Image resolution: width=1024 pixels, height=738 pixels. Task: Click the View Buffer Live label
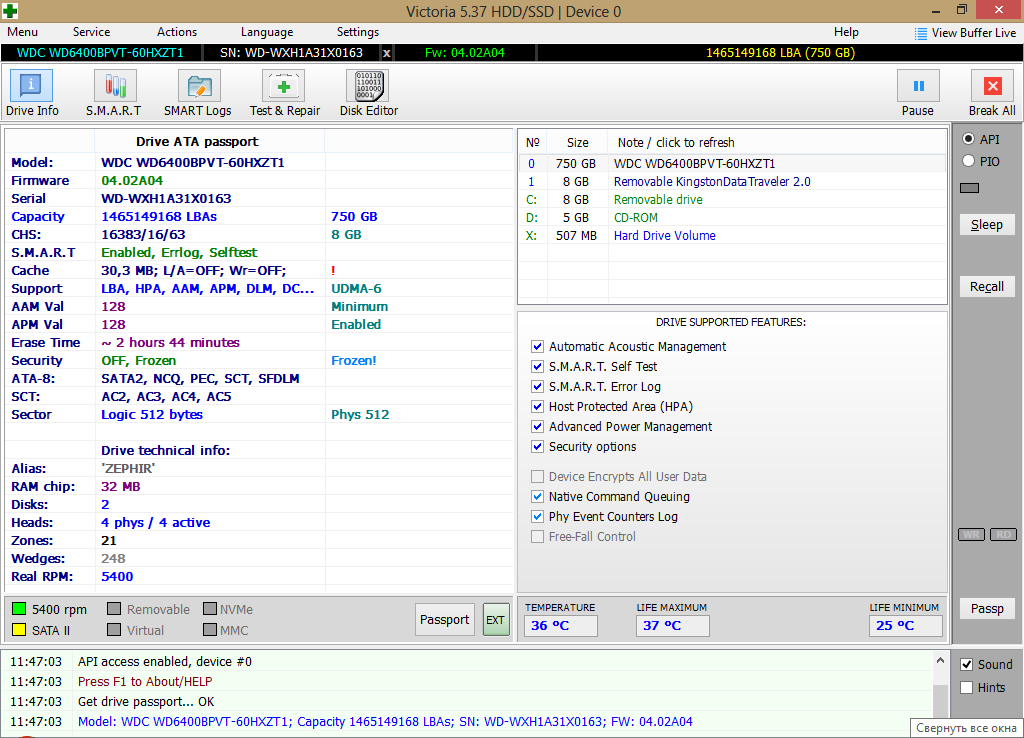pos(974,33)
